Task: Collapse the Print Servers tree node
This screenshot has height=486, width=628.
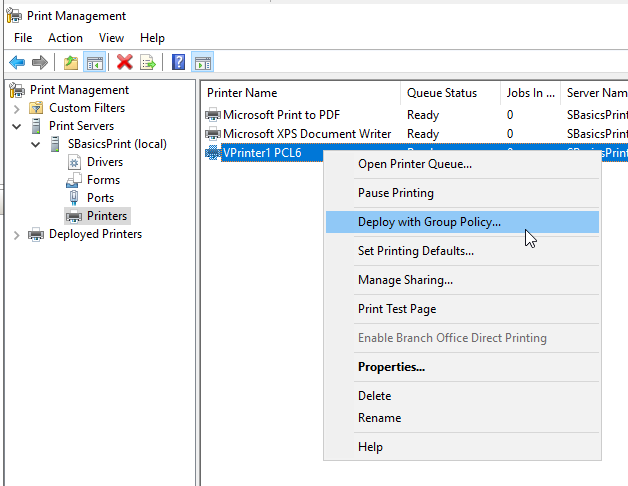Action: (16, 127)
